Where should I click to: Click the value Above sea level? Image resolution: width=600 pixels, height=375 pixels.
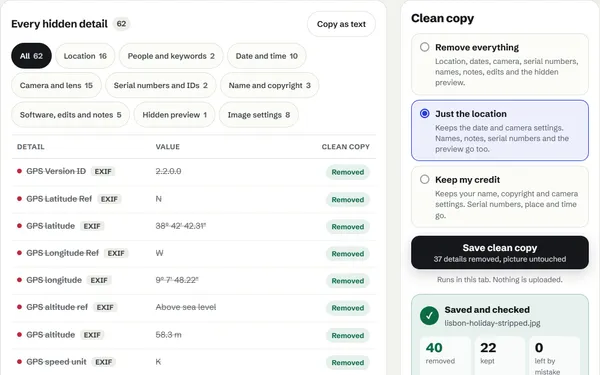186,307
